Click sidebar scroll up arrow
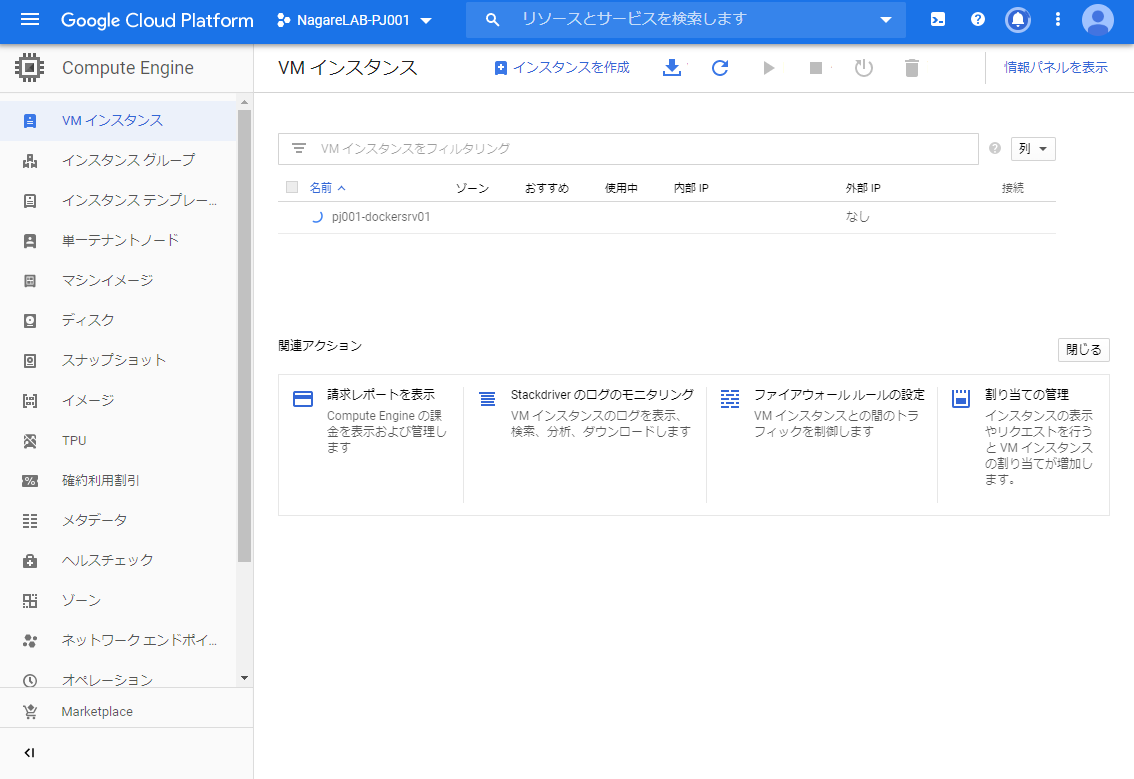 [244, 102]
